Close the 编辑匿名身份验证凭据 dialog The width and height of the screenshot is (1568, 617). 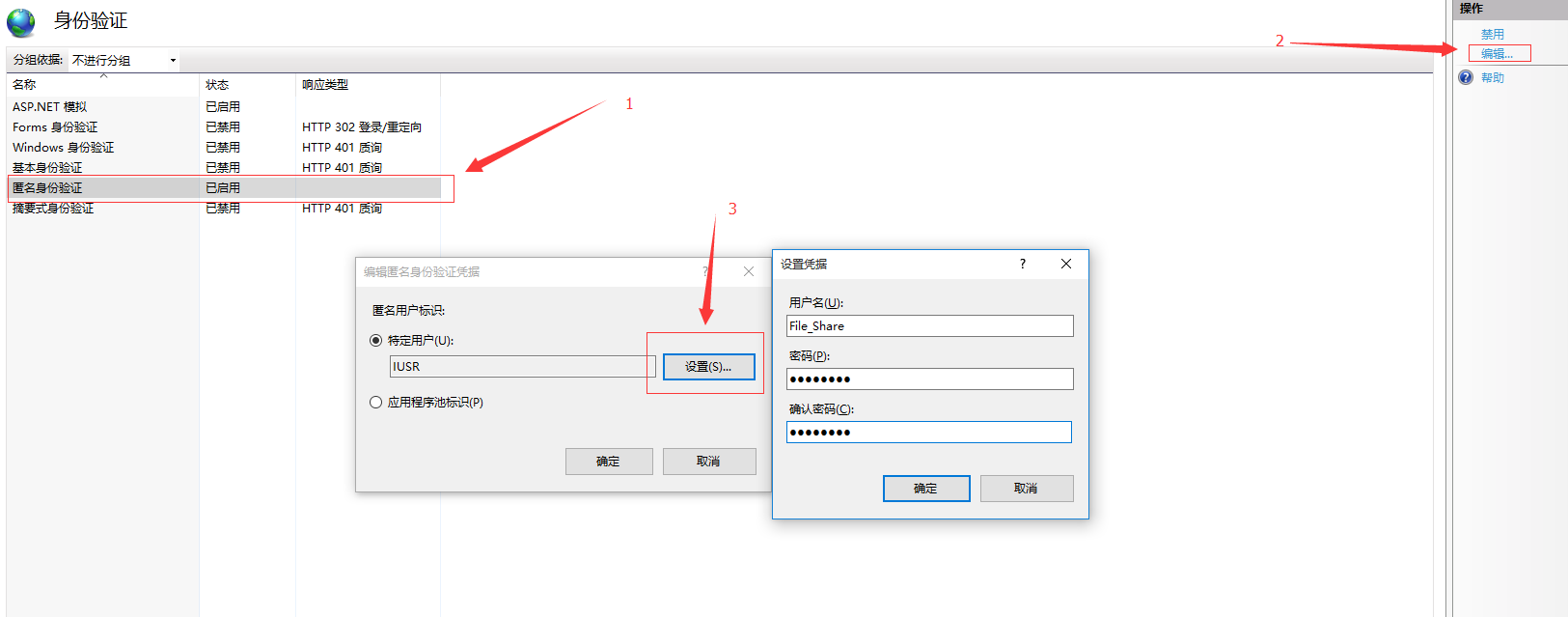point(749,271)
